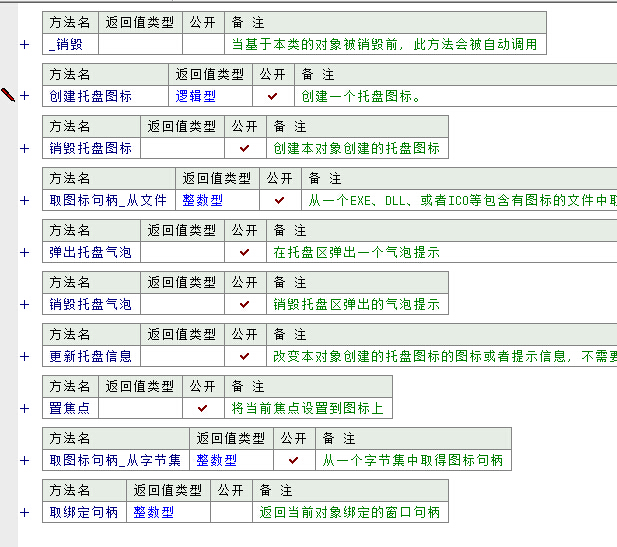This screenshot has height=547, width=617.
Task: Click return type 逻辑型 of 创建托盘图标
Action: 196,96
